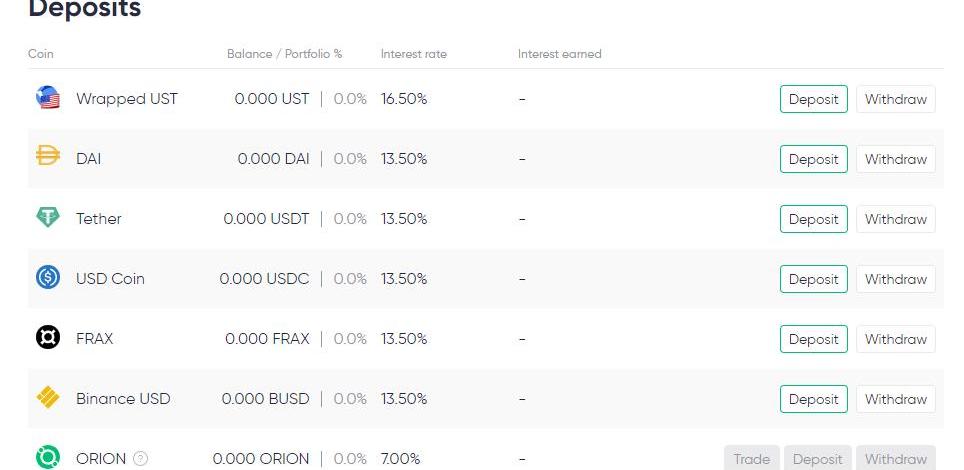Click the ORION Trade button

tap(752, 458)
